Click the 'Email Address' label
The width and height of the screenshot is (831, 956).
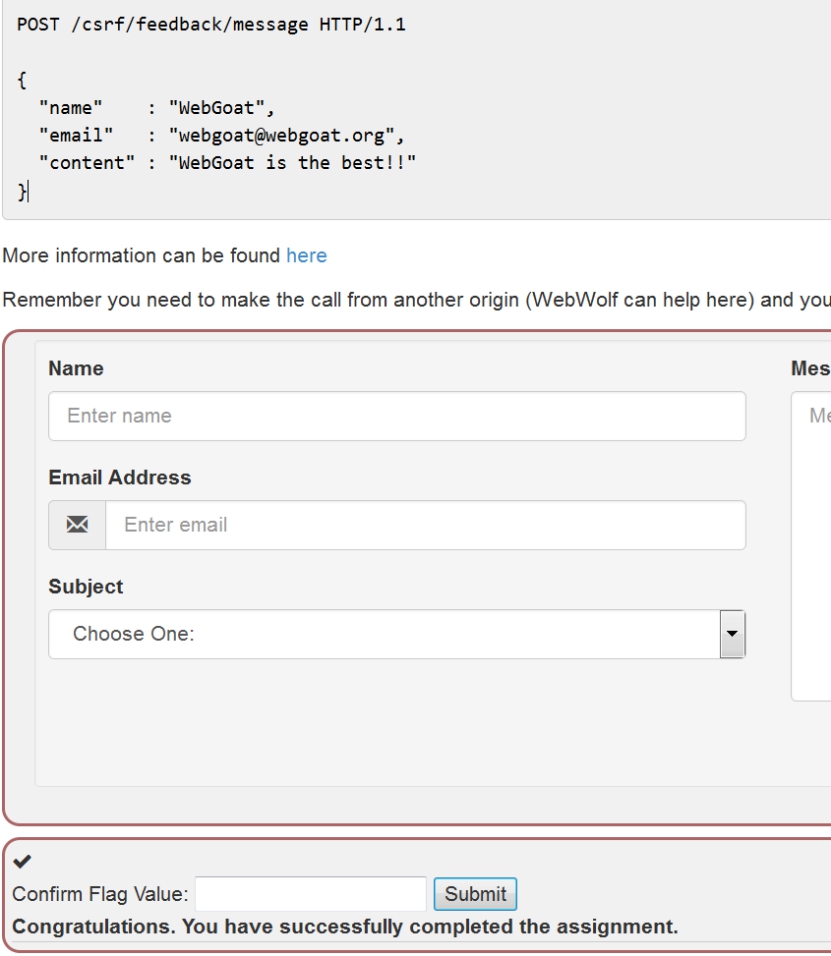(120, 477)
